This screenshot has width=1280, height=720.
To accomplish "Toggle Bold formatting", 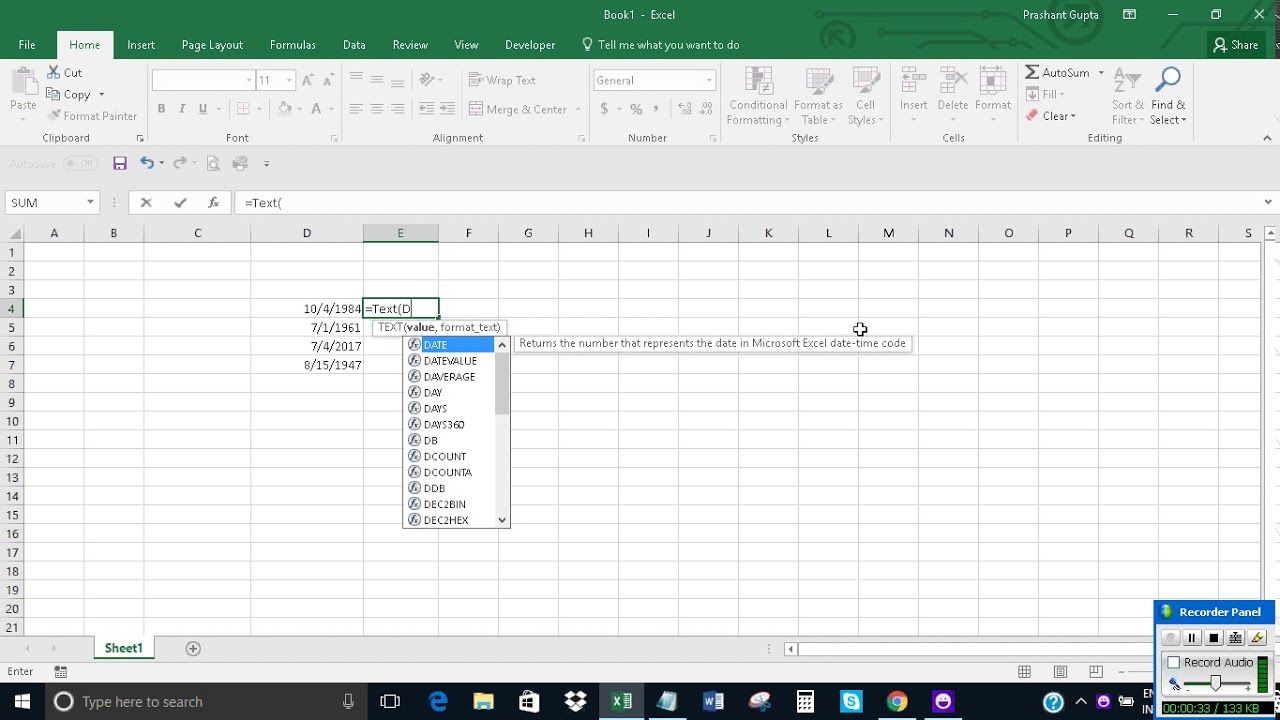I will 161,109.
